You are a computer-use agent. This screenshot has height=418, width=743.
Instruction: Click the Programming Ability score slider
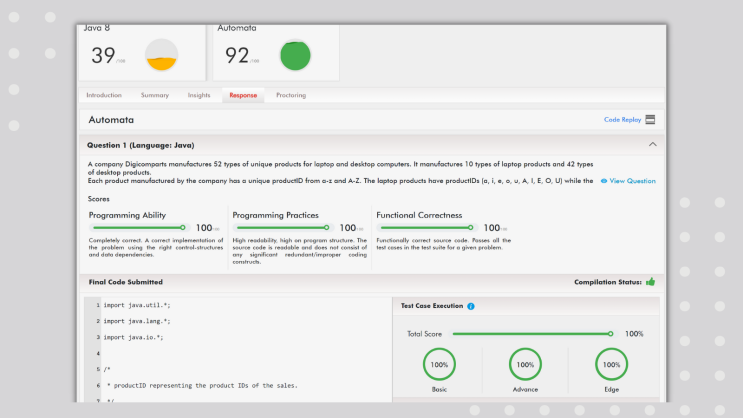(138, 228)
